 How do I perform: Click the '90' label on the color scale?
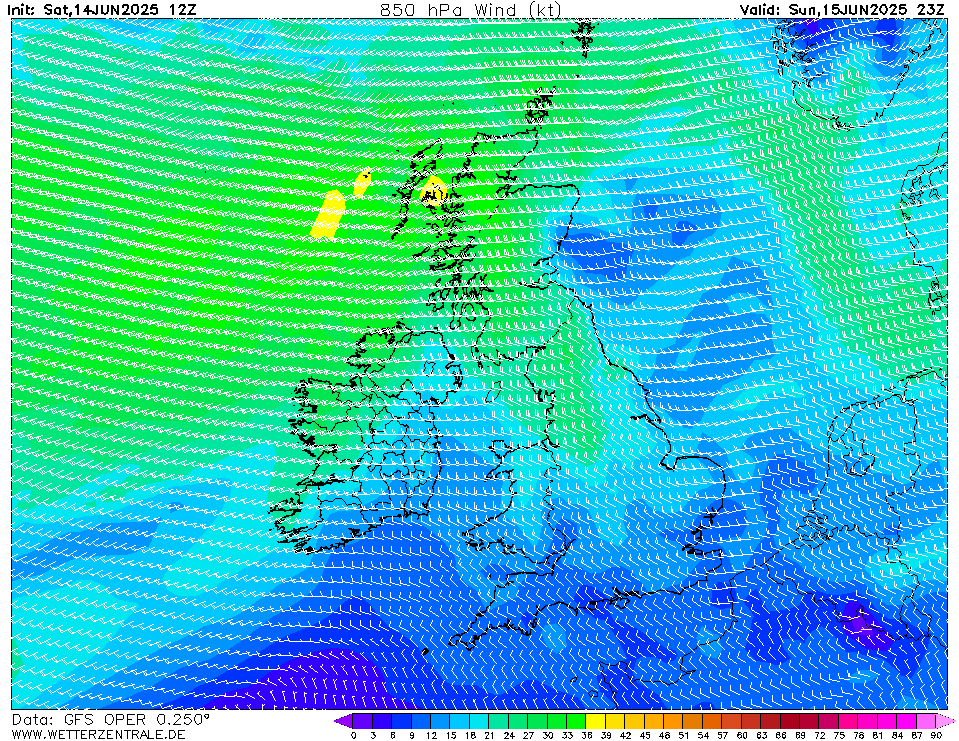(936, 735)
